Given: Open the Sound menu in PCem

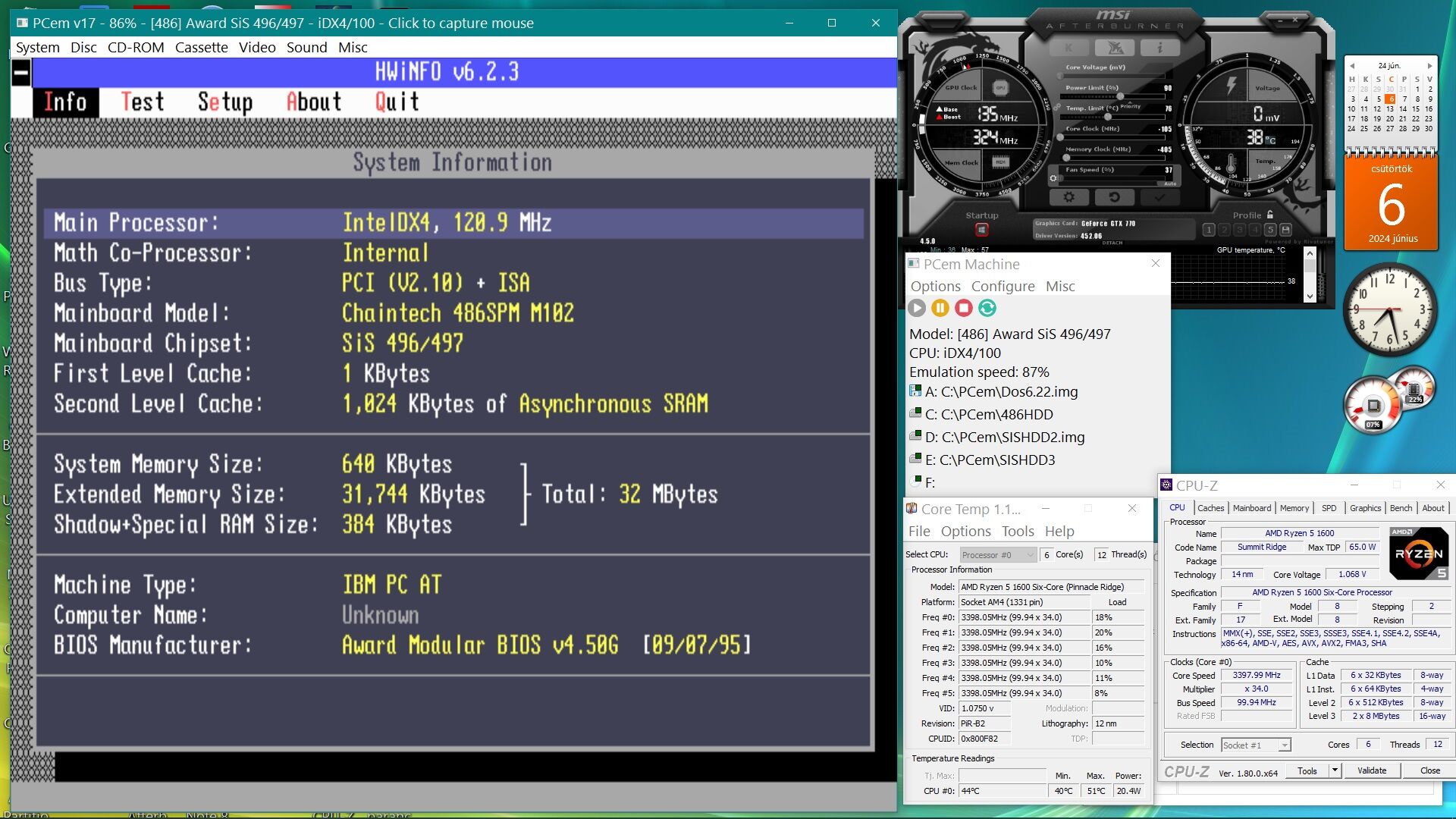Looking at the screenshot, I should pos(306,47).
